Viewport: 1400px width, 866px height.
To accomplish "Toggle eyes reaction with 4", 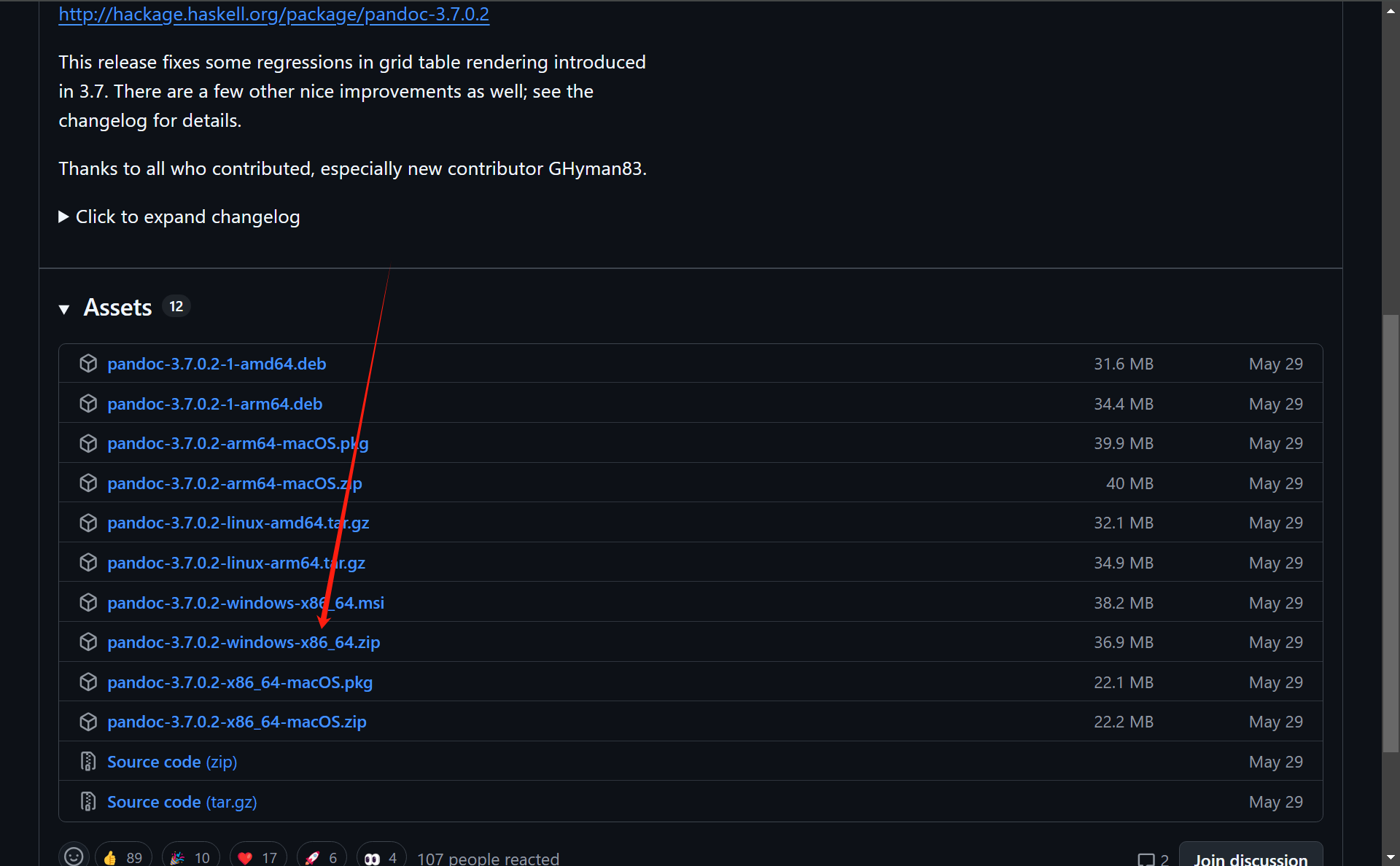I will click(381, 857).
